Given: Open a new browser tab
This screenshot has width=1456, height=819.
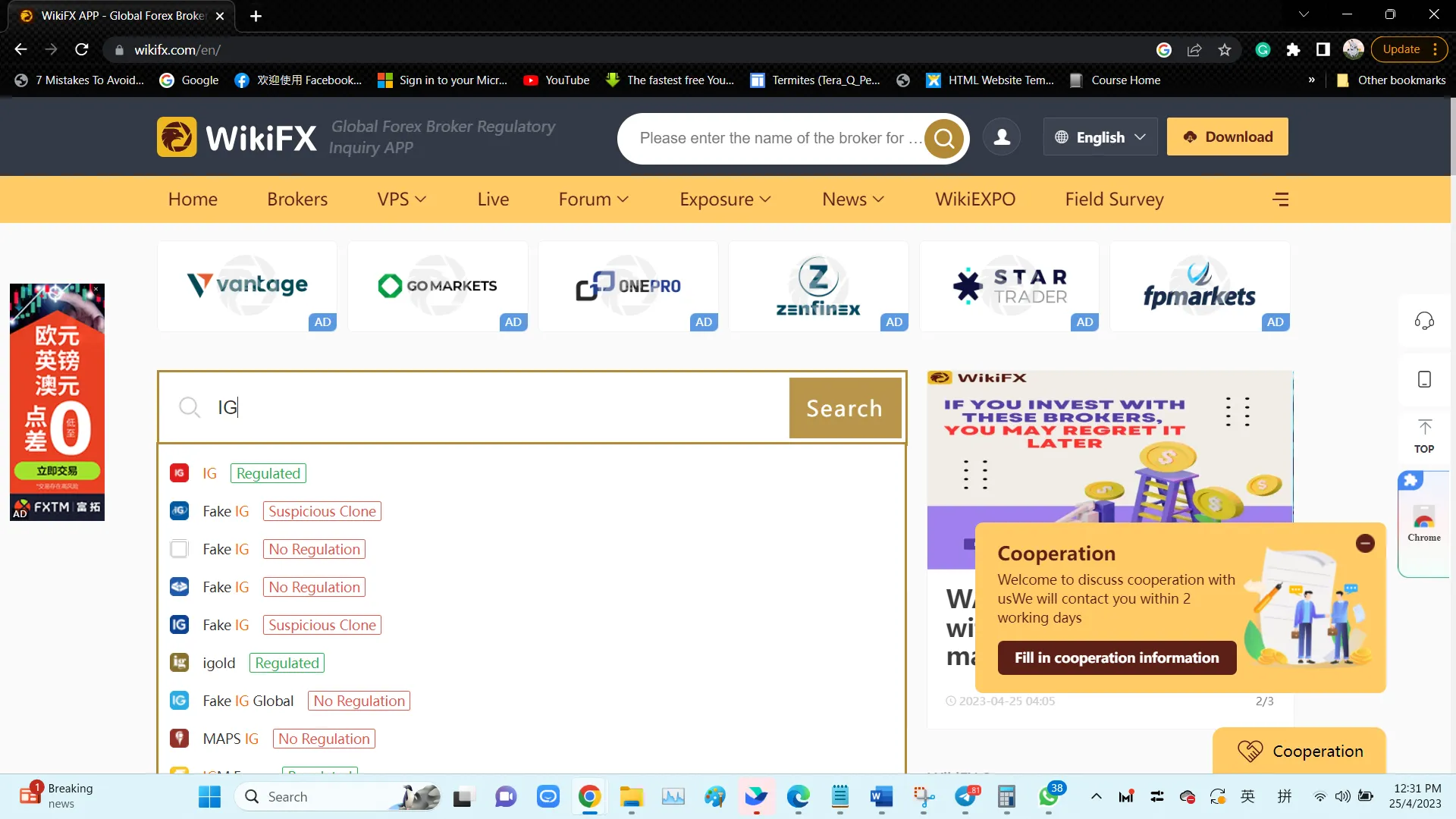Looking at the screenshot, I should [x=256, y=16].
